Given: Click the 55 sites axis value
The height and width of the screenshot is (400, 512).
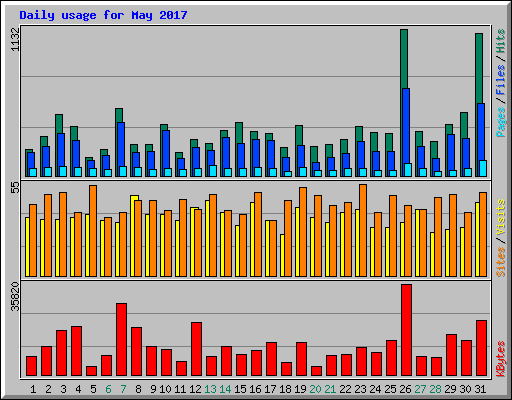Looking at the screenshot, I should (15, 187).
